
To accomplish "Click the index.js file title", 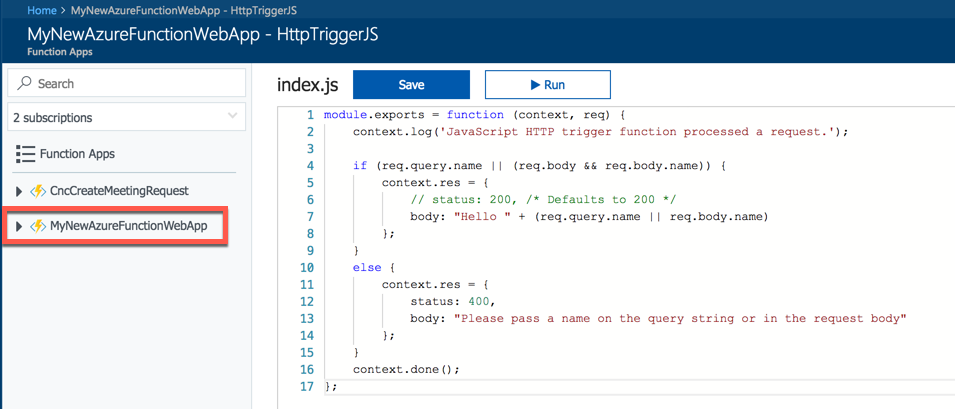I will tap(307, 85).
